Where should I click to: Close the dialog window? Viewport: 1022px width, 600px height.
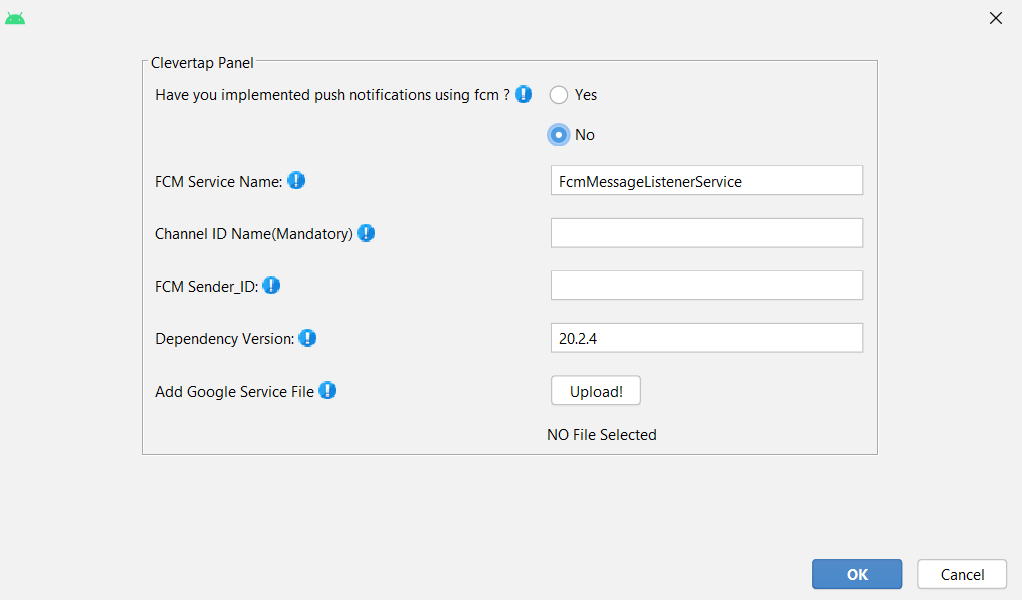pyautogui.click(x=996, y=18)
